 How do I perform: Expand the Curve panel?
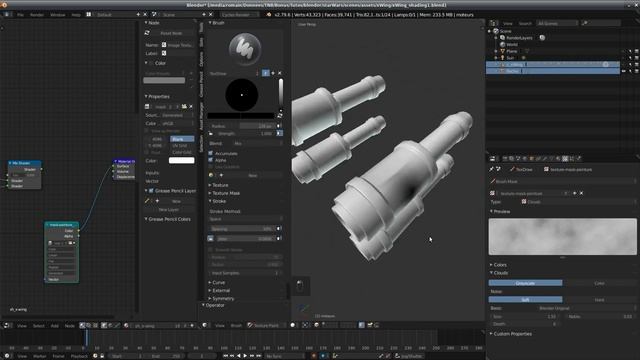(x=217, y=282)
